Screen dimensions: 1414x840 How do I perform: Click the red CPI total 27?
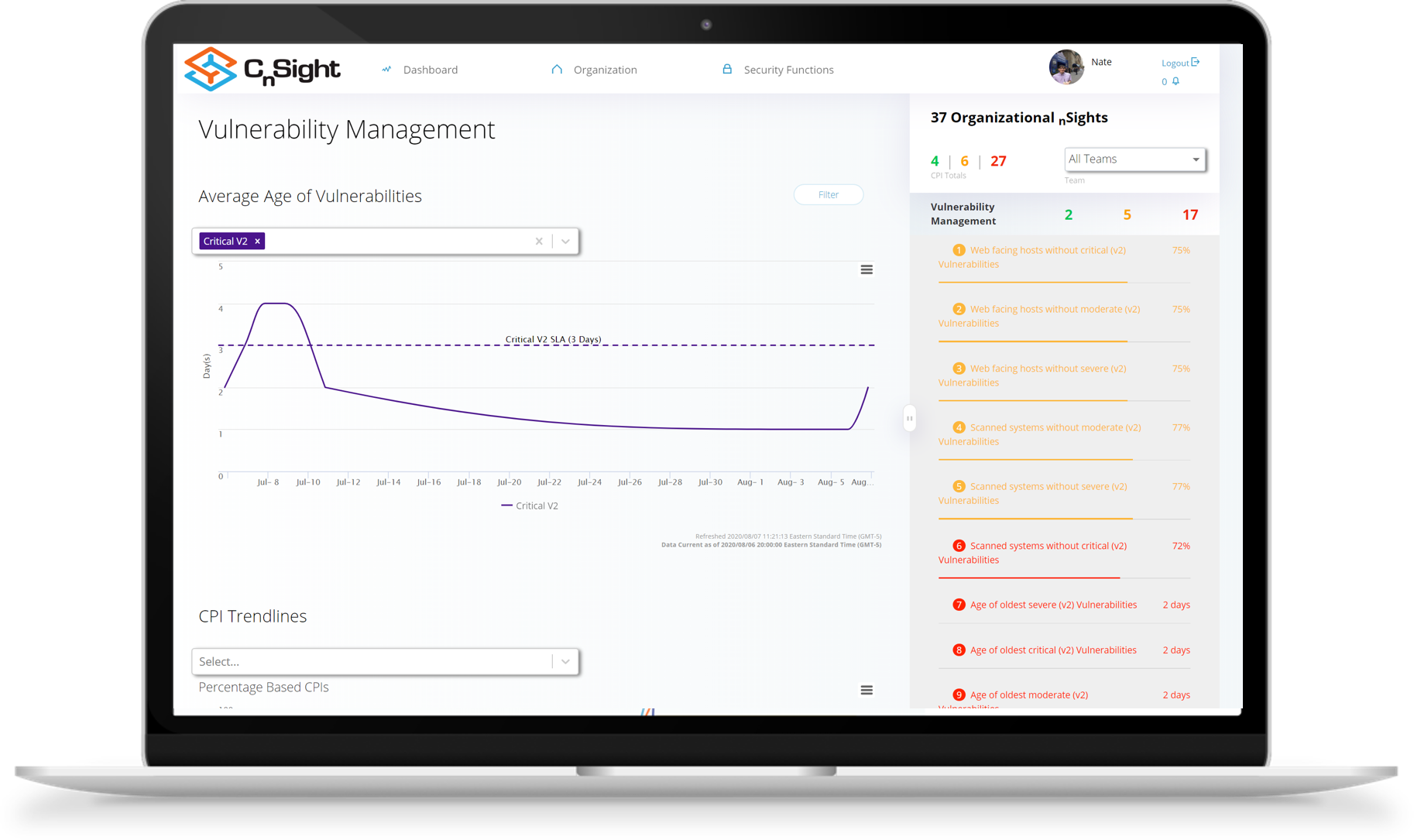click(x=998, y=161)
